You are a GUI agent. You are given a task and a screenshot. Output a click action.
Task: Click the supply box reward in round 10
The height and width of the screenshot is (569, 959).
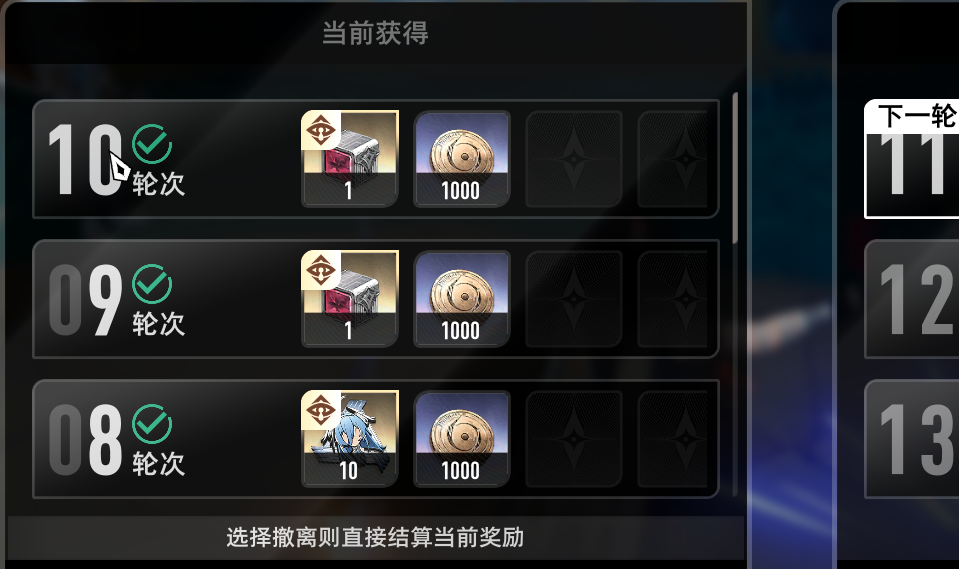[x=350, y=158]
